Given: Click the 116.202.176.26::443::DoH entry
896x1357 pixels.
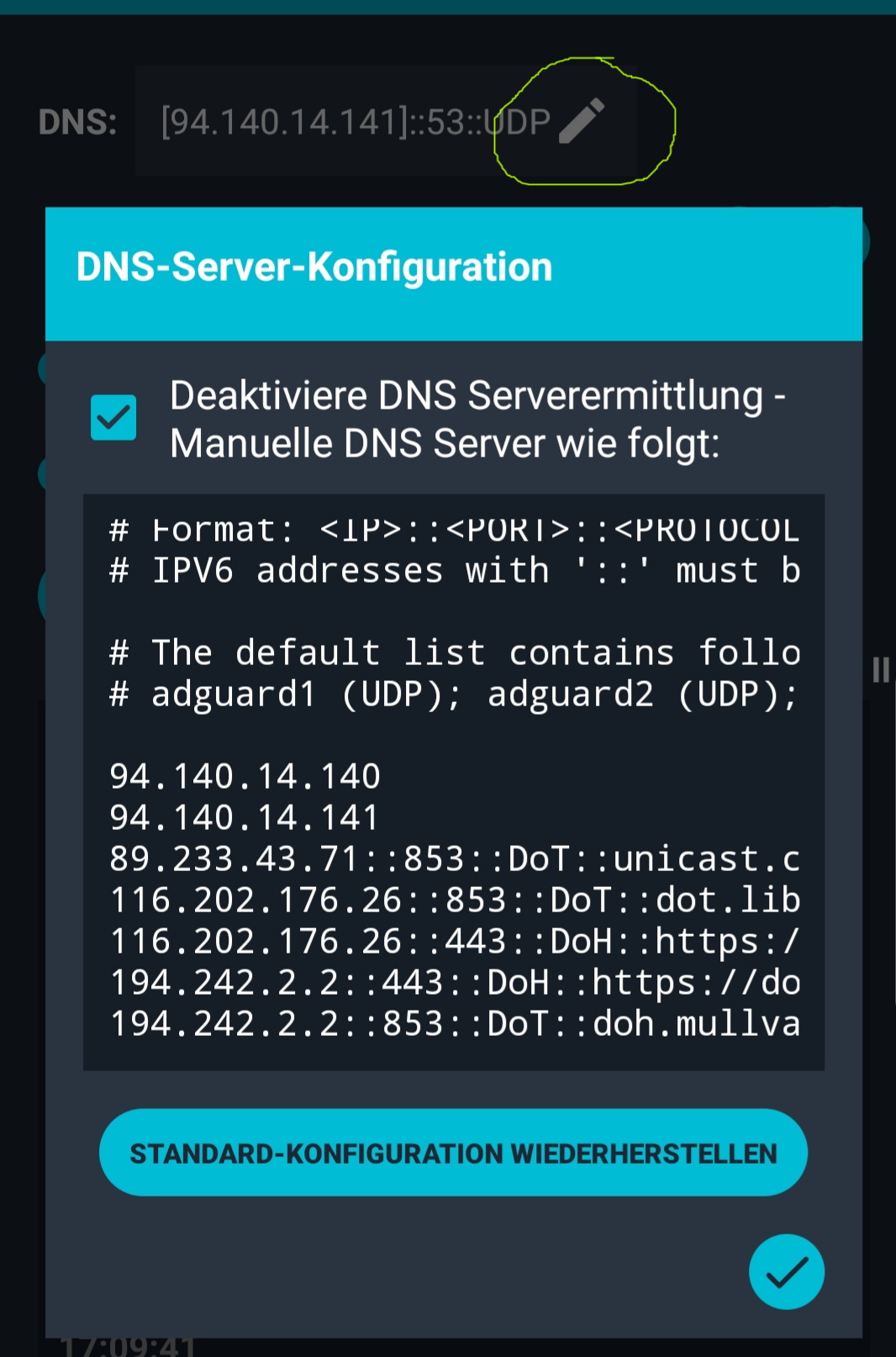Looking at the screenshot, I should (455, 941).
